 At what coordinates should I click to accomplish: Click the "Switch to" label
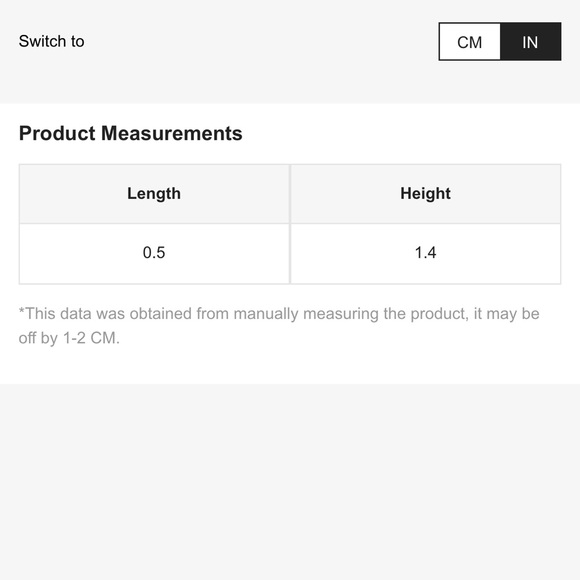click(51, 41)
